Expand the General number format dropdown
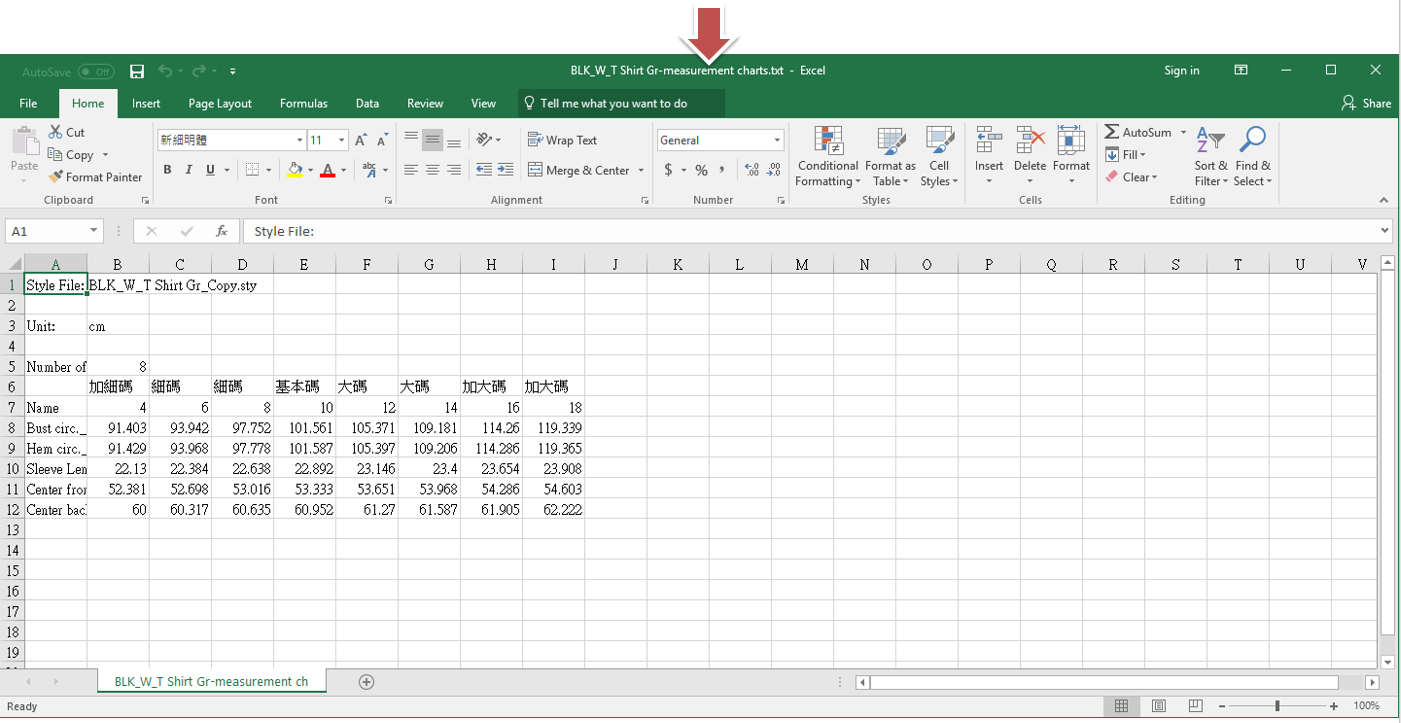Viewport: 1401px width, 723px height. point(777,140)
